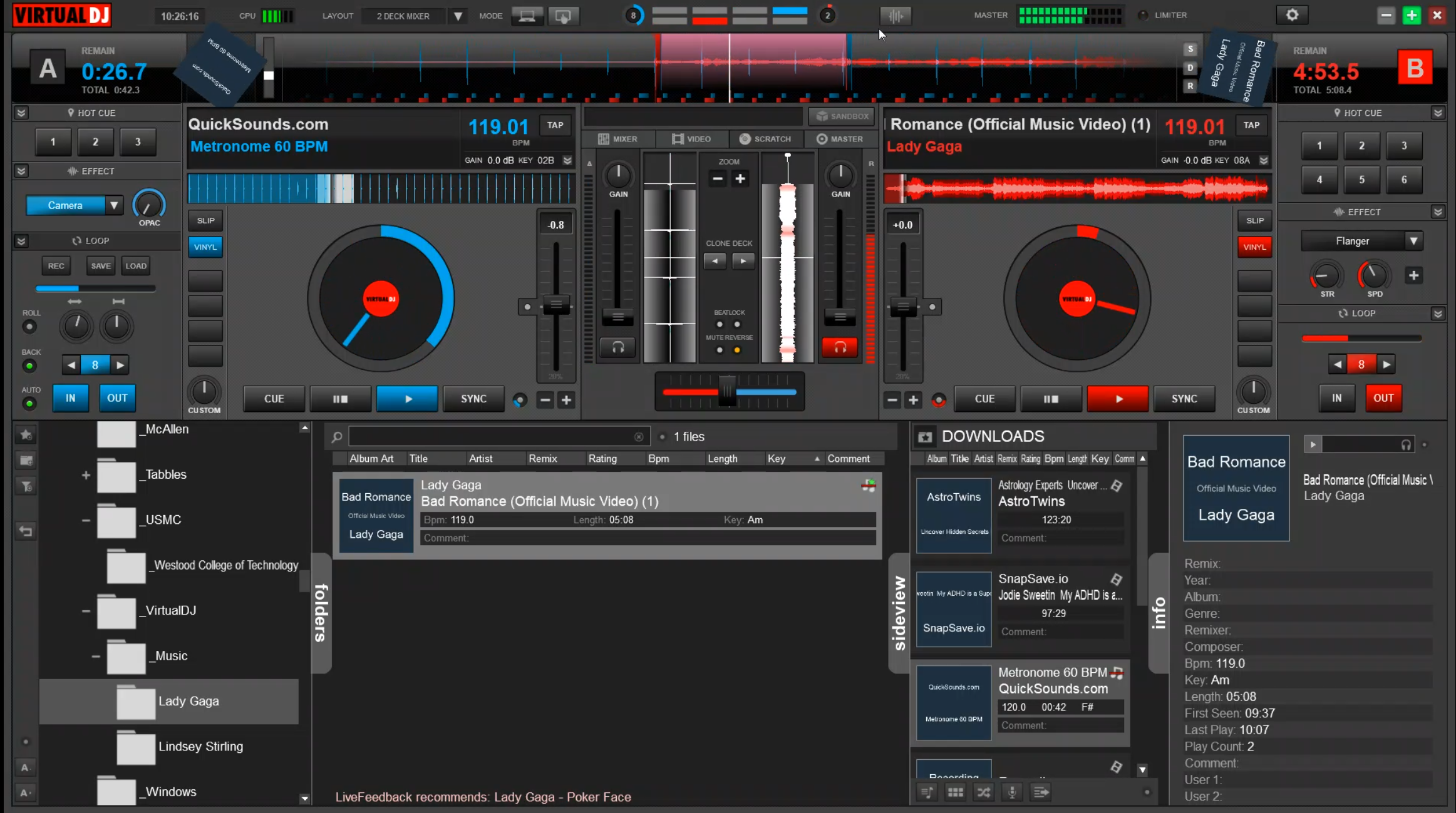Click the filter folder funnel icon
The height and width of the screenshot is (813, 1456).
(x=26, y=486)
